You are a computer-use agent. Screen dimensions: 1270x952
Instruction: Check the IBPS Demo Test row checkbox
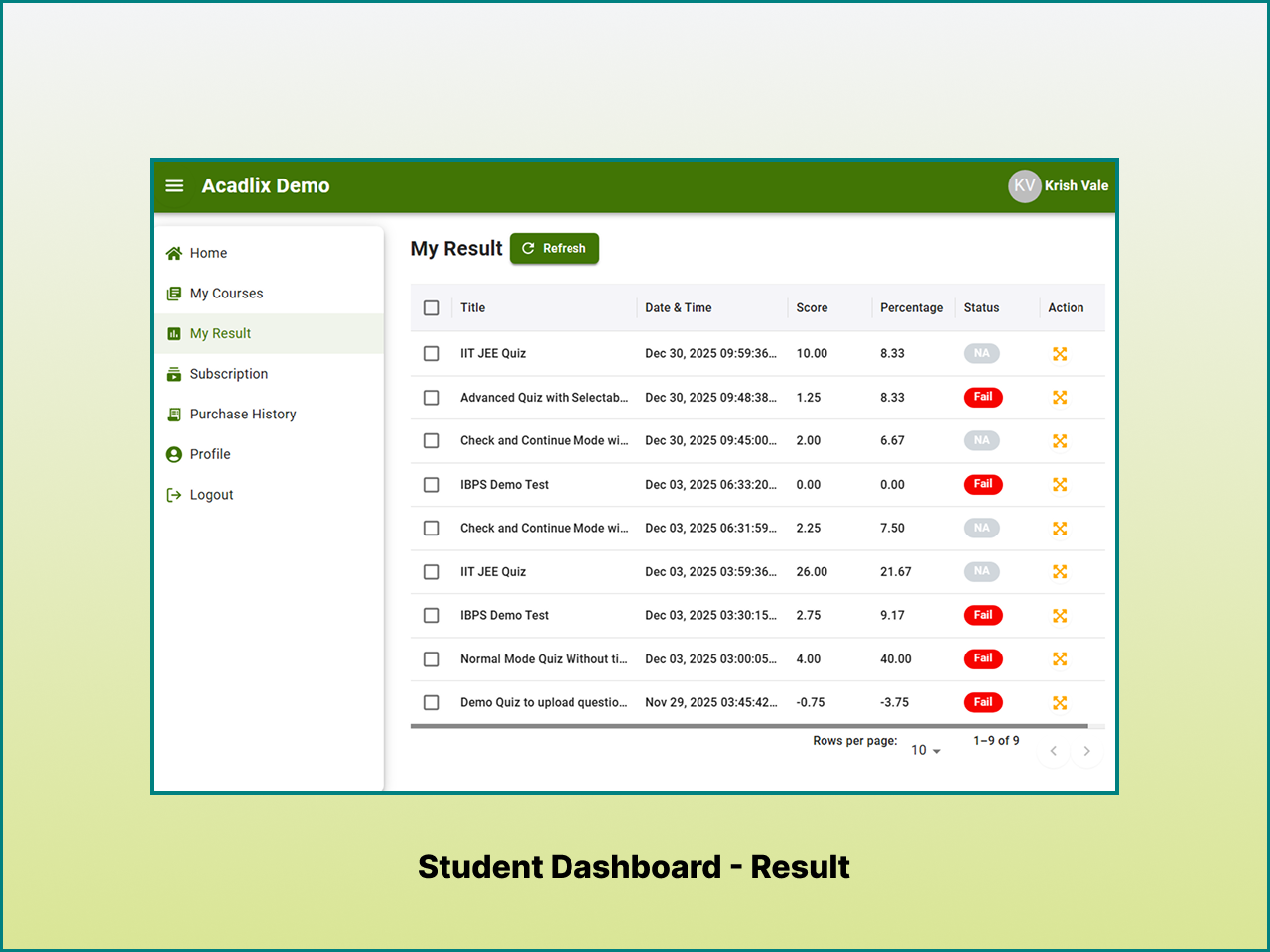(x=431, y=484)
